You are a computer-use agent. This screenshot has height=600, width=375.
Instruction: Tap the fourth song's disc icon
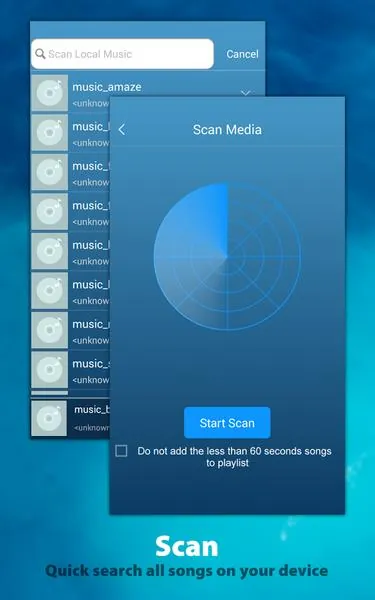(50, 212)
